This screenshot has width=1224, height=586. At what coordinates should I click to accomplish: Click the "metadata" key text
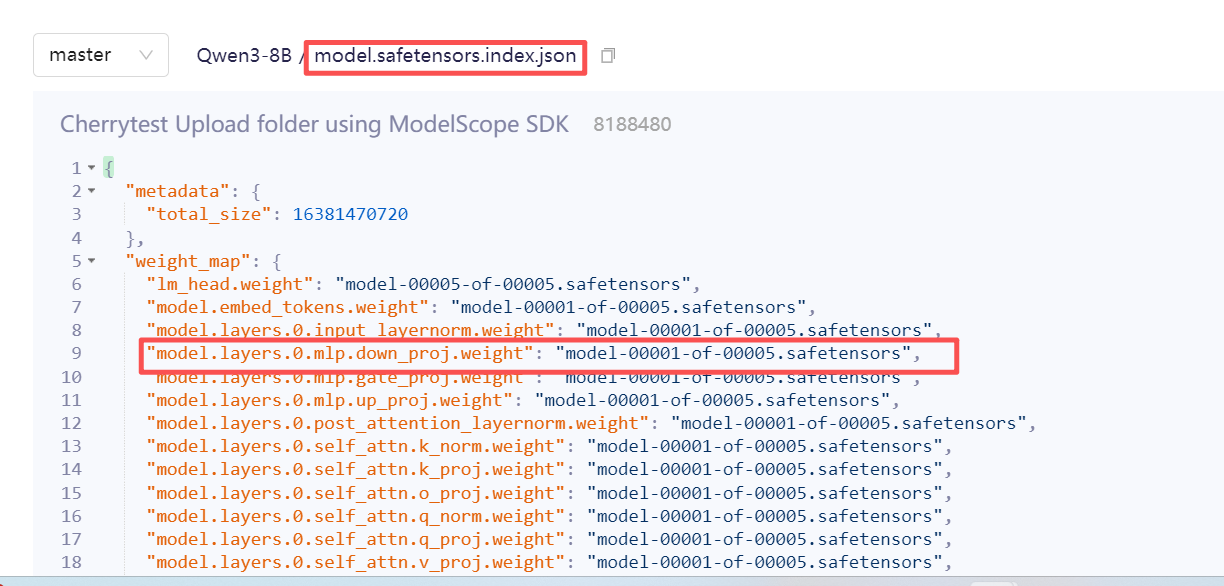pyautogui.click(x=179, y=191)
